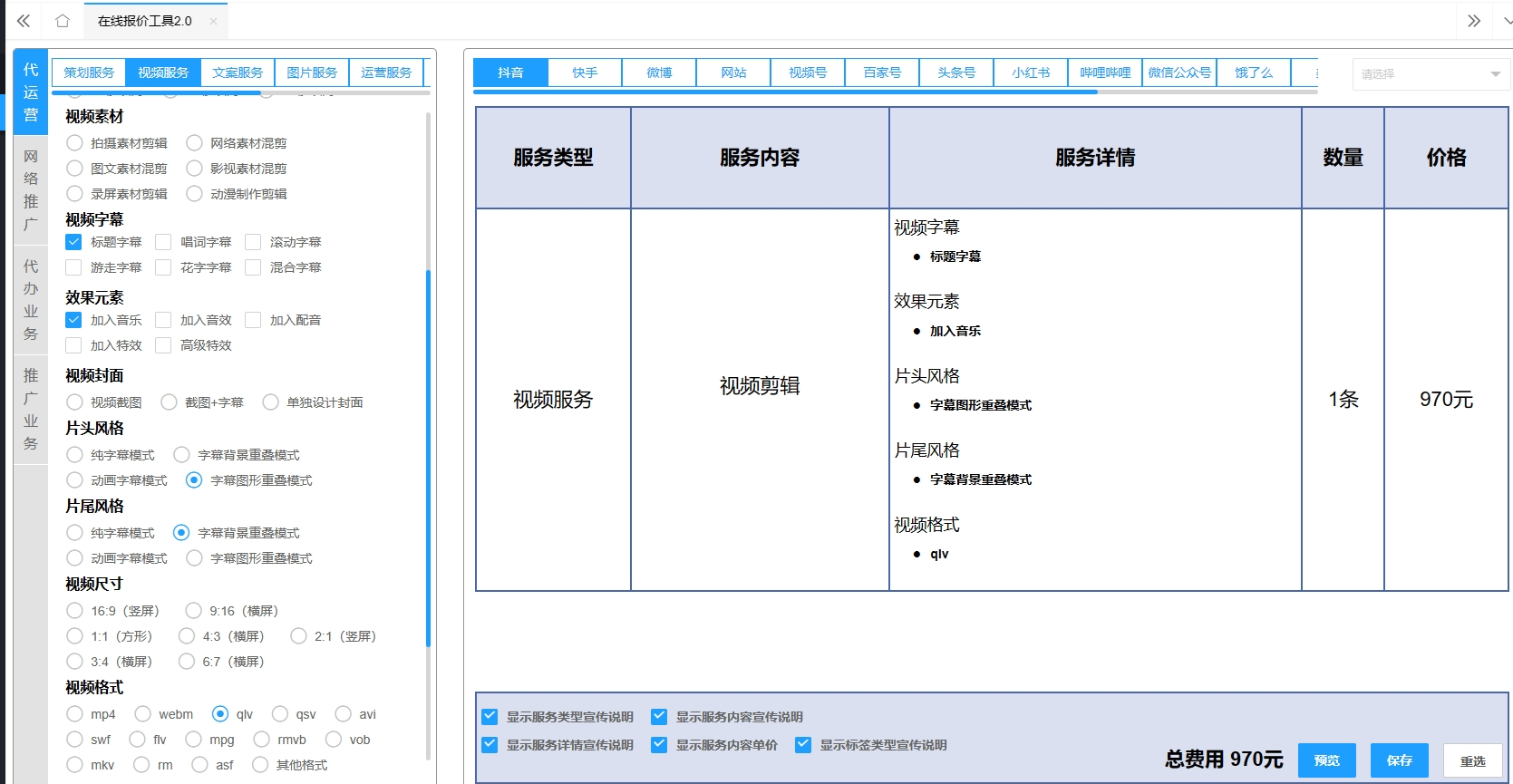Check the 唱词字幕 checkbox
This screenshot has width=1513, height=784.
pos(163,242)
